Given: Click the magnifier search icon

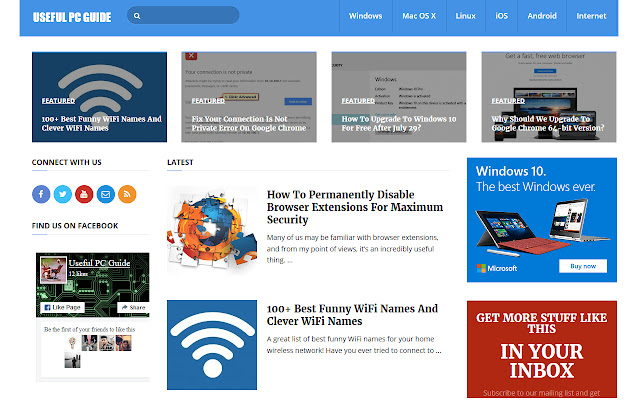Looking at the screenshot, I should click(x=137, y=16).
